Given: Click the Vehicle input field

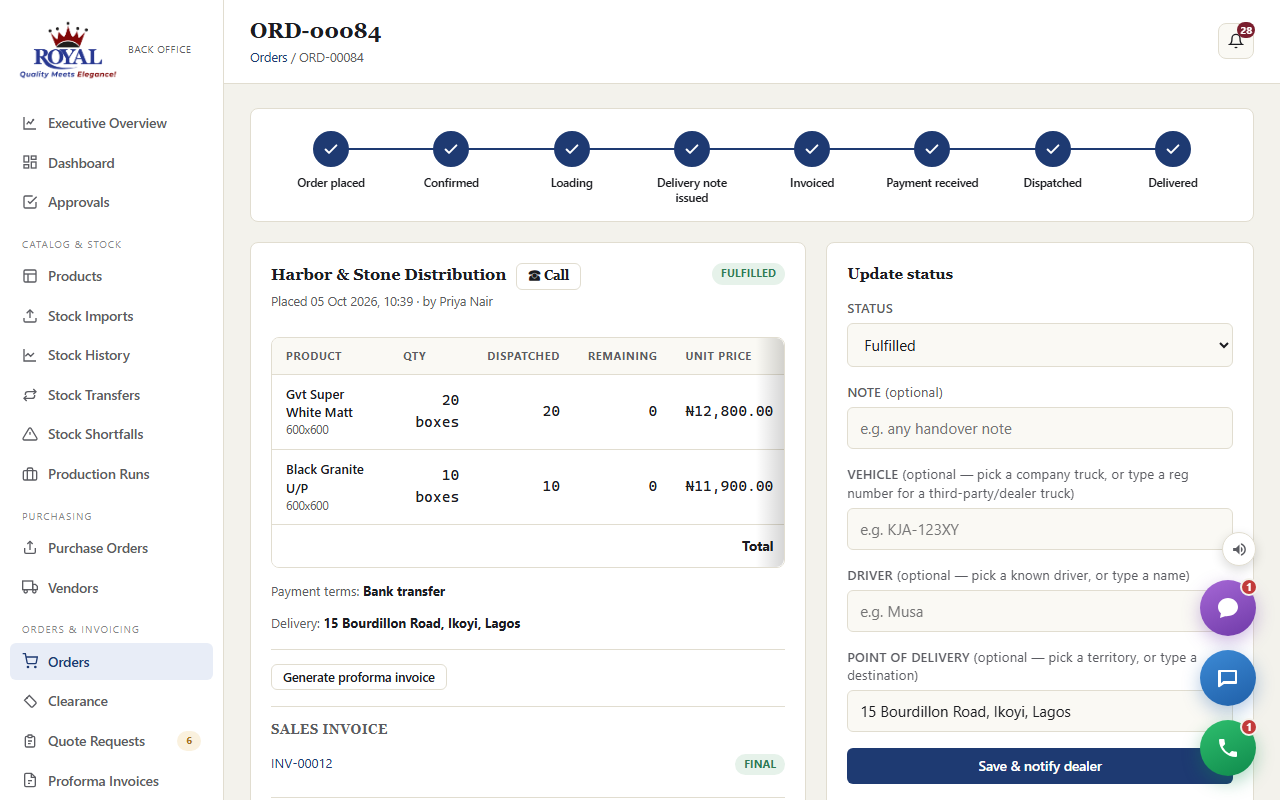Looking at the screenshot, I should click(1040, 529).
